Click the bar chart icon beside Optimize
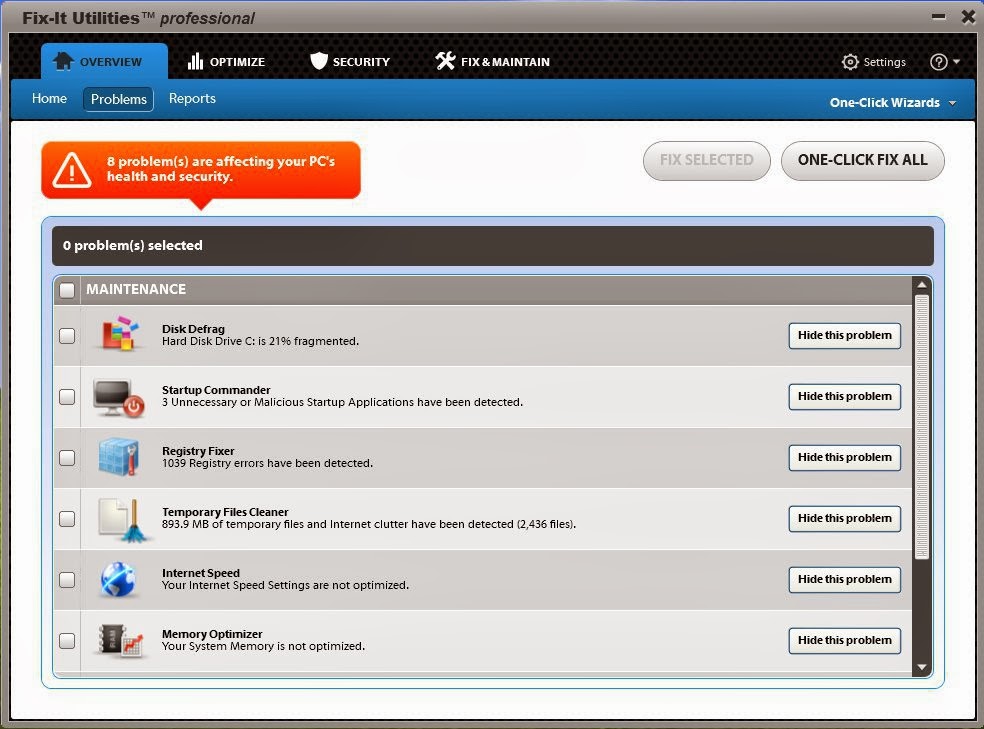The width and height of the screenshot is (984, 729). click(195, 61)
